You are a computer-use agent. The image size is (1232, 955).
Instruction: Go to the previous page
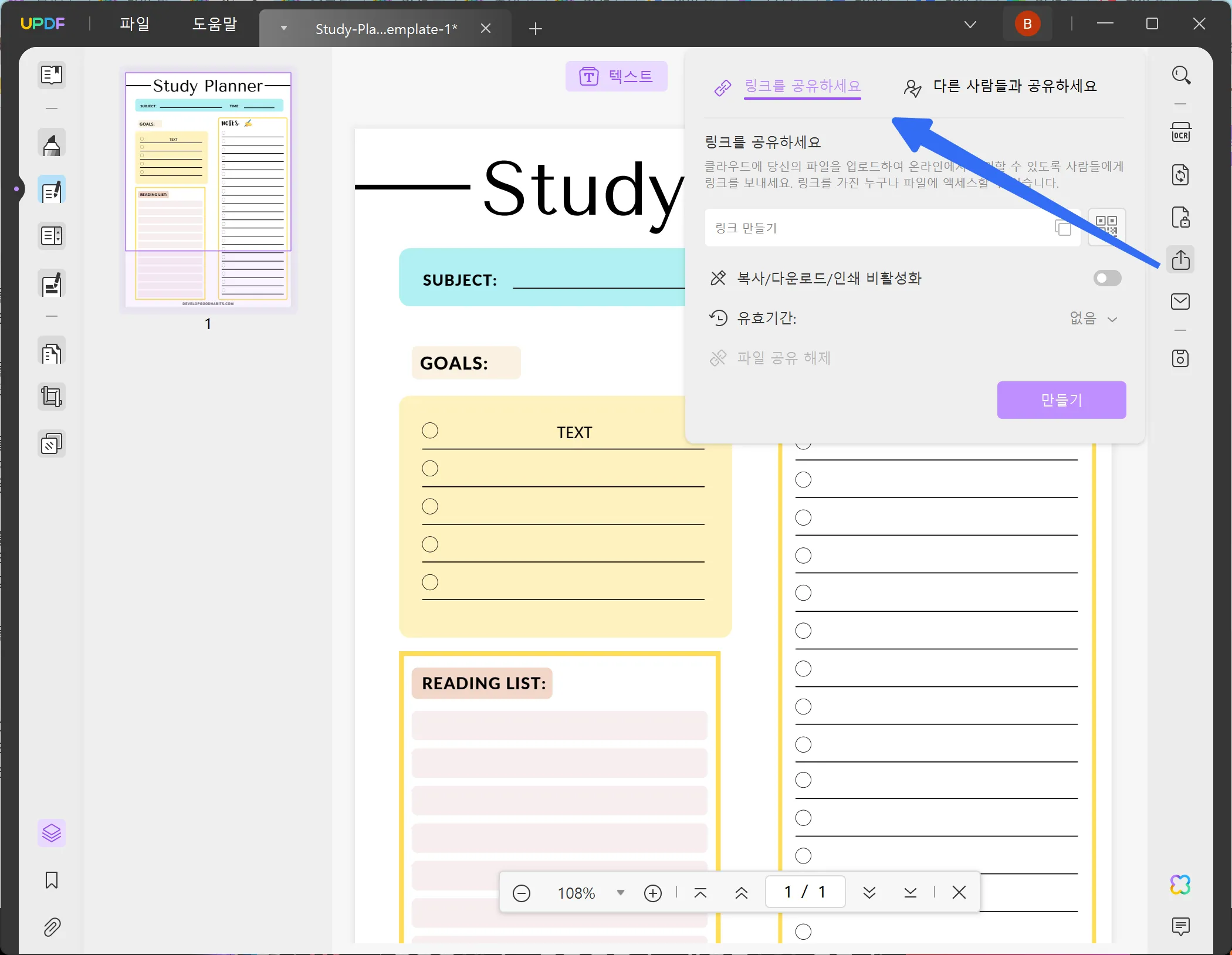coord(742,893)
